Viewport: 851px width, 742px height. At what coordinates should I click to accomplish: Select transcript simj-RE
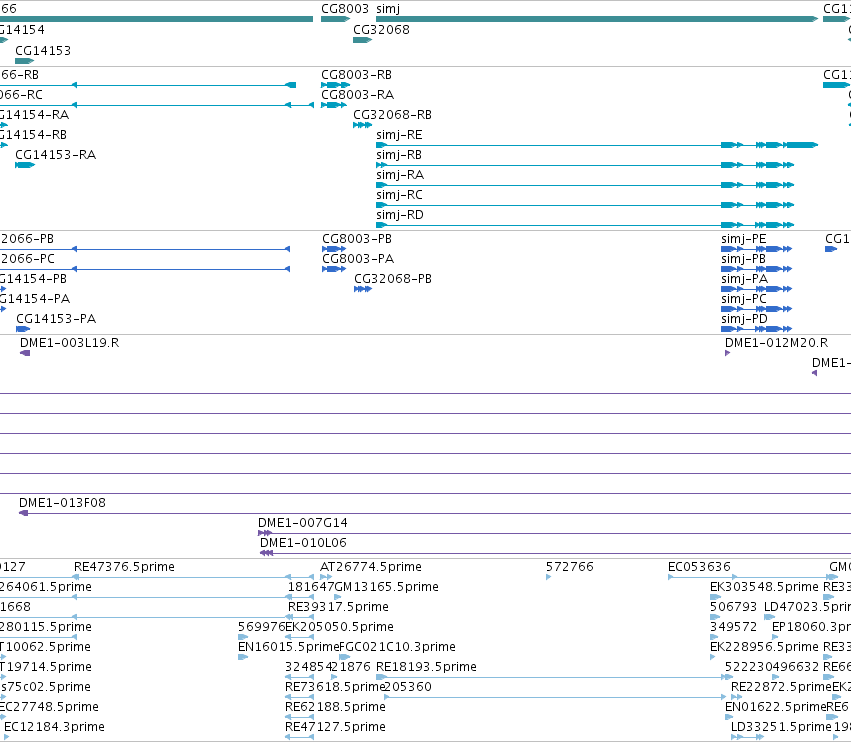[x=597, y=145]
